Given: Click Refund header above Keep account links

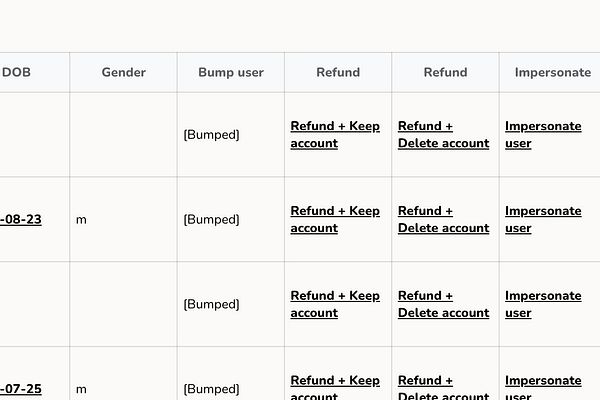Looking at the screenshot, I should pyautogui.click(x=338, y=72).
